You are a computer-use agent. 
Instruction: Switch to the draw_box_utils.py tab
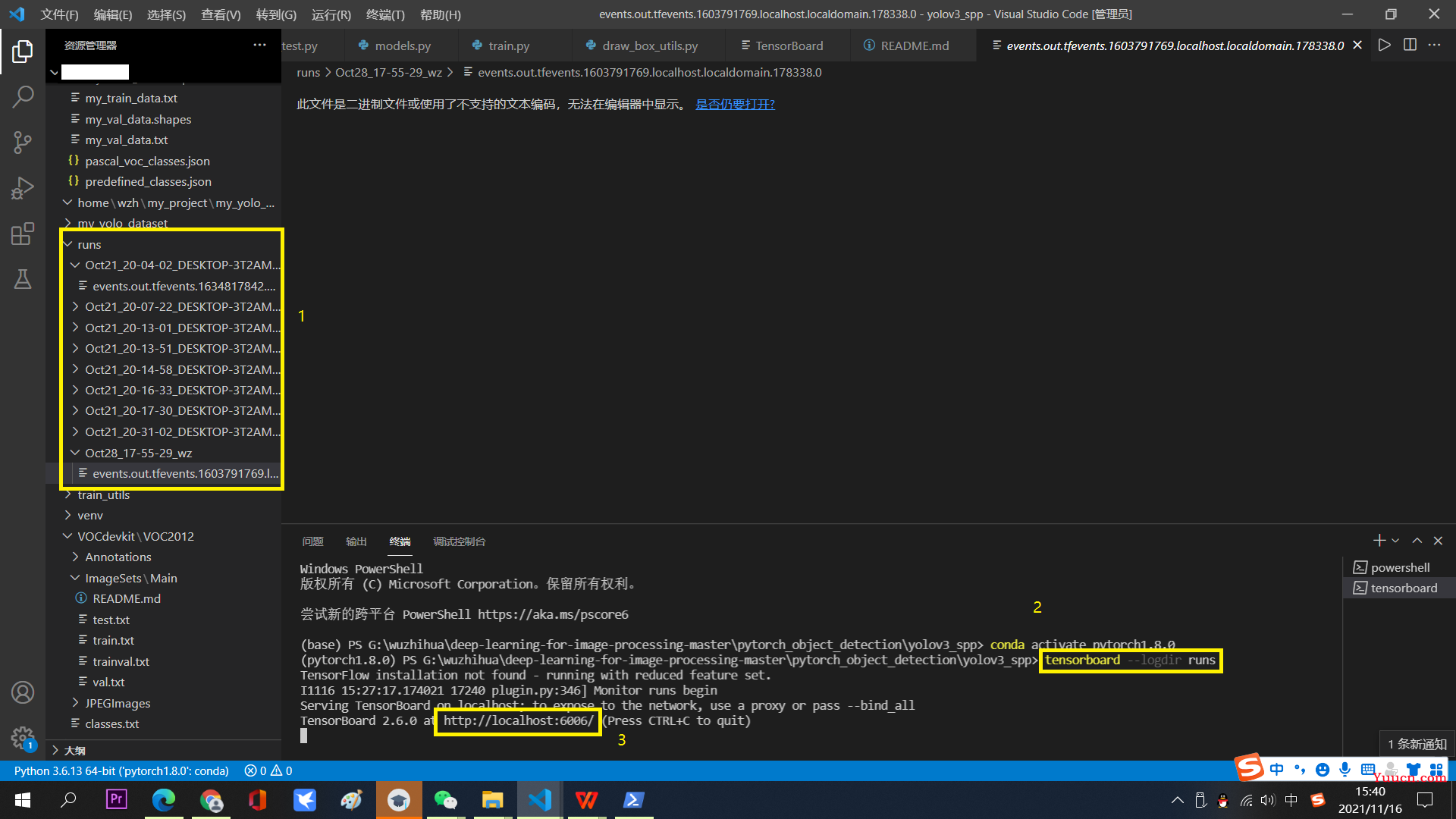pyautogui.click(x=649, y=45)
